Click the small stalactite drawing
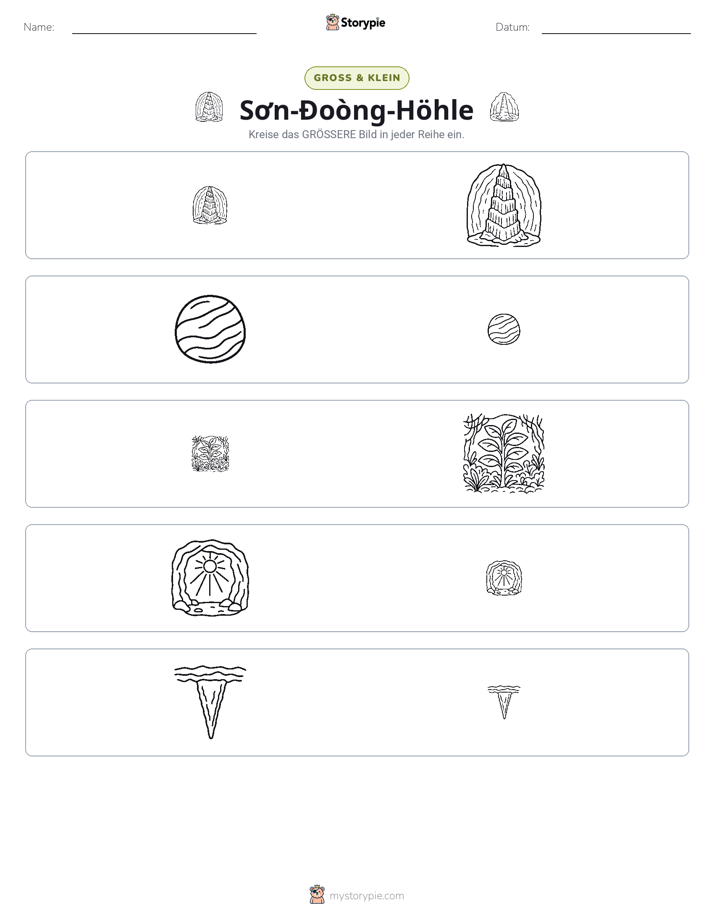This screenshot has height=924, width=714. pyautogui.click(x=504, y=702)
